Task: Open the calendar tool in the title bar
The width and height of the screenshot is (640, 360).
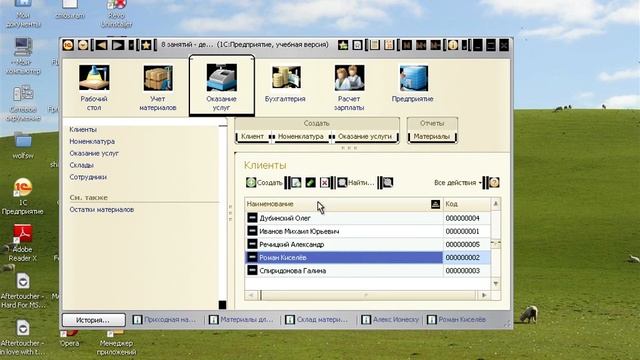Action: click(x=389, y=45)
